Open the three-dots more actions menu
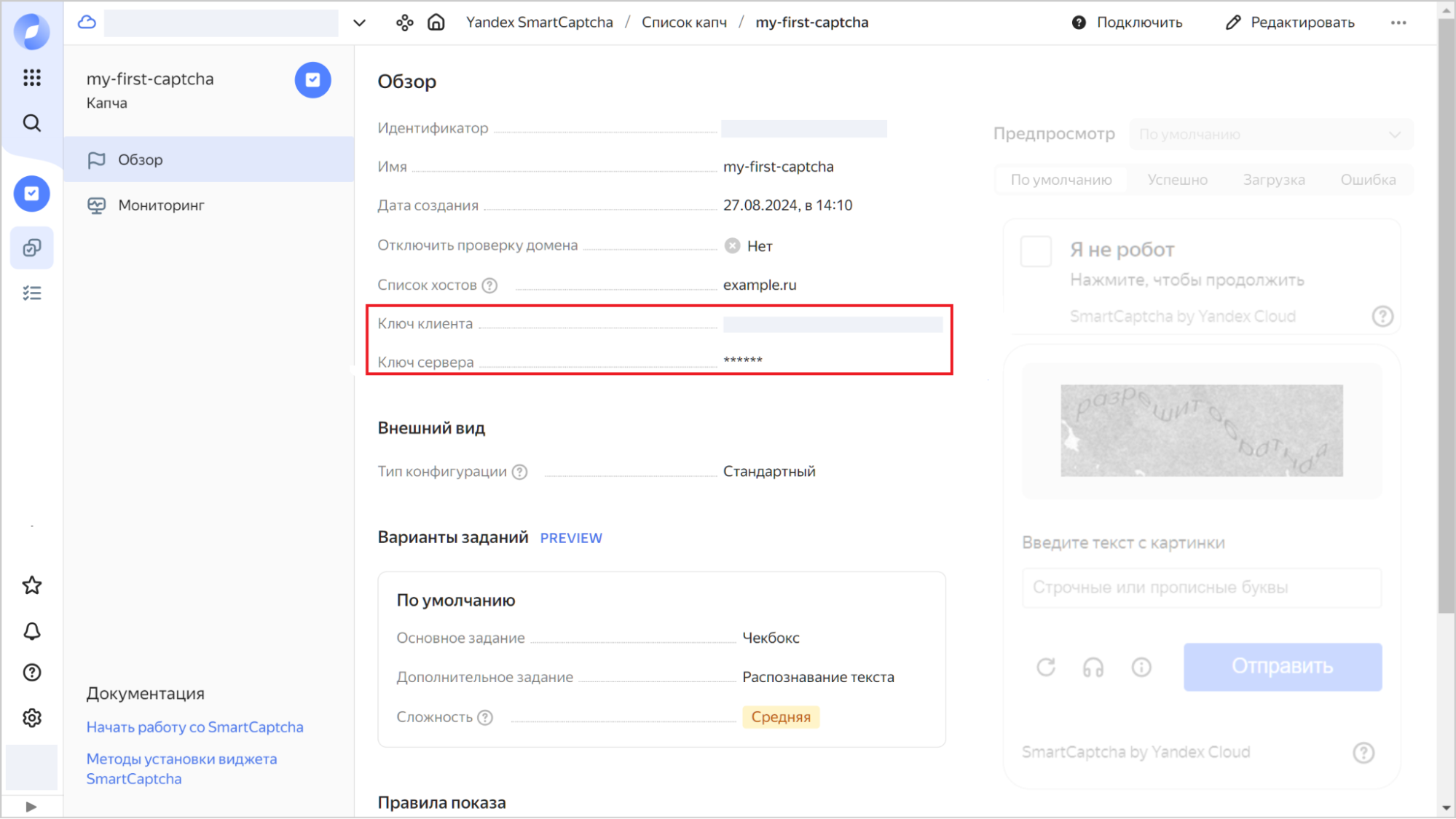Screen dimensions: 1456x819 pyautogui.click(x=1398, y=23)
